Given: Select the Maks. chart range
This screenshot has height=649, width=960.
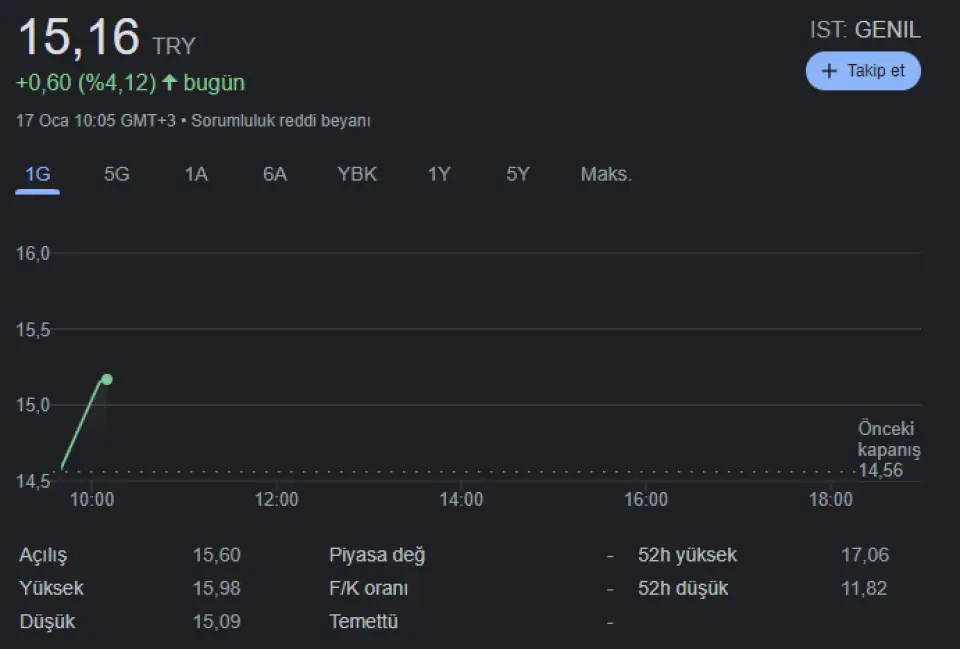Looking at the screenshot, I should [606, 174].
